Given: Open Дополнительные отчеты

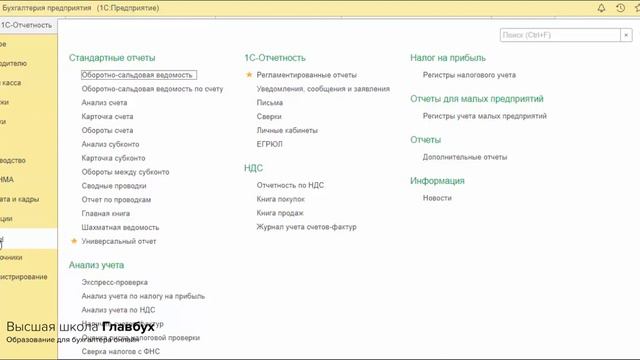Looking at the screenshot, I should tap(465, 157).
